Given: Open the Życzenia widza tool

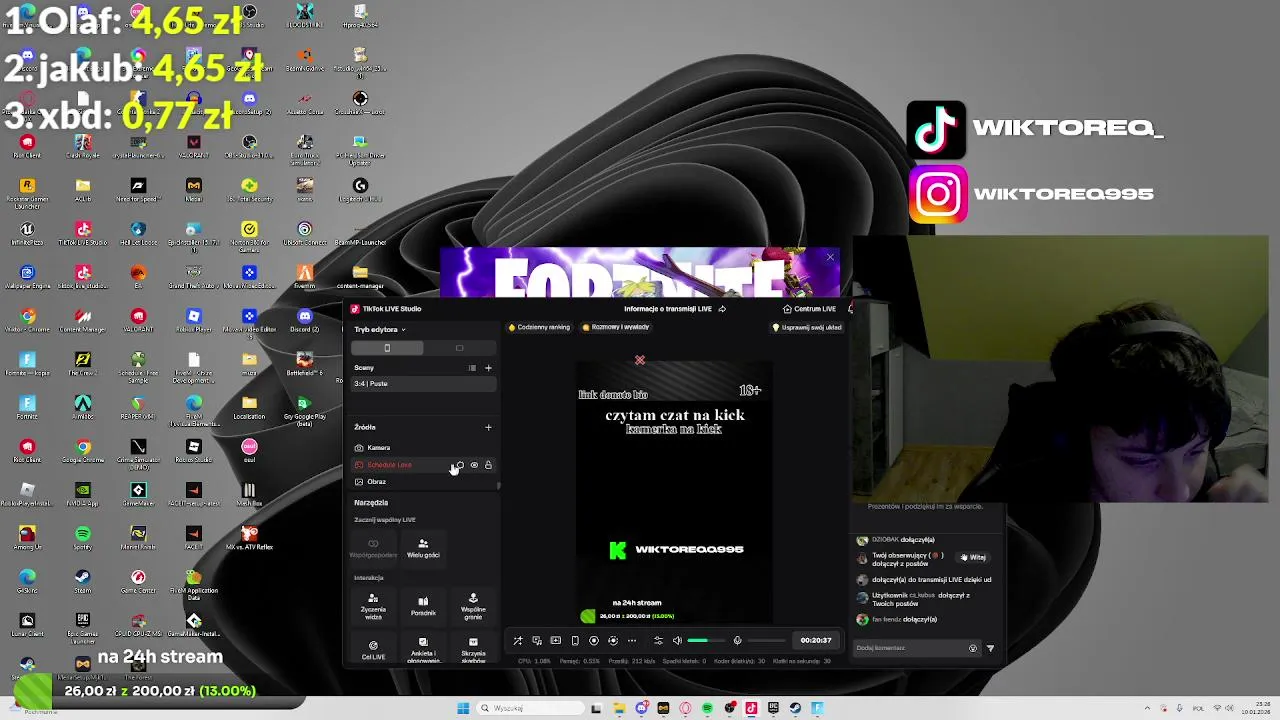Looking at the screenshot, I should pos(373,606).
